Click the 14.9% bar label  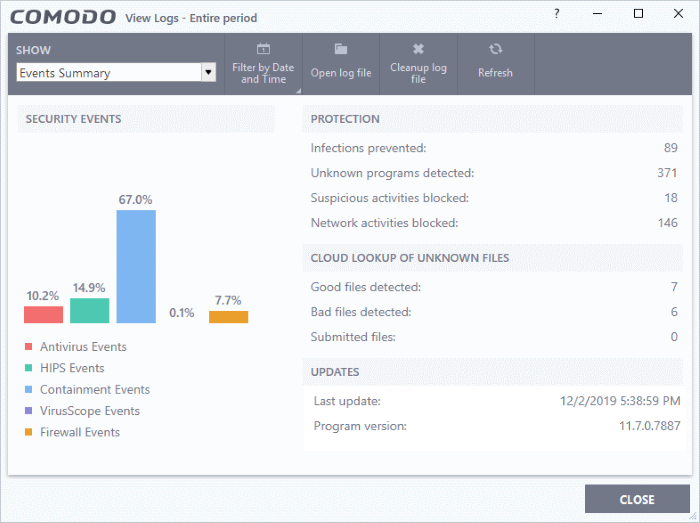[x=89, y=288]
